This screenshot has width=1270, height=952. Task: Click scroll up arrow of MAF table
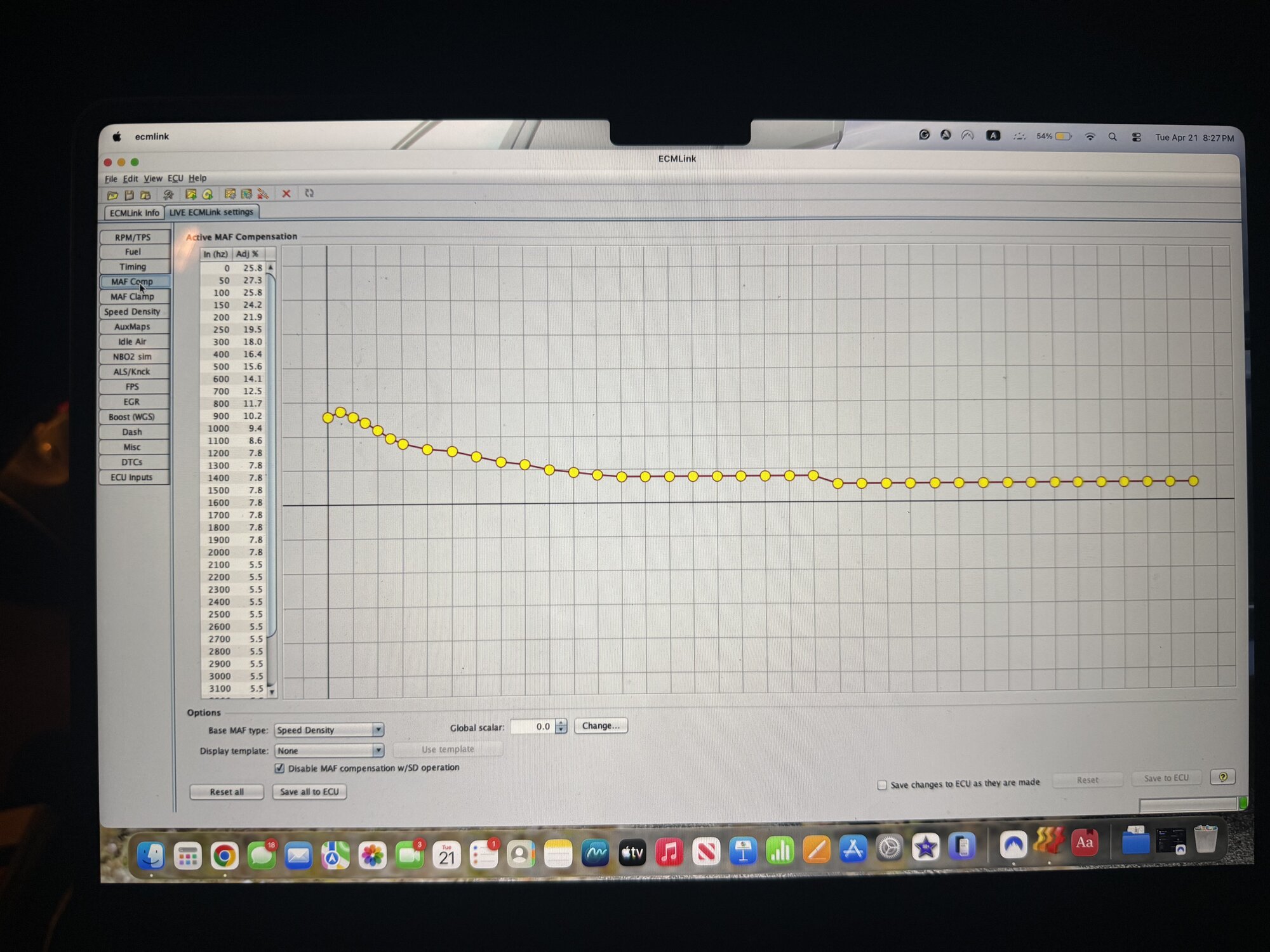coord(271,267)
